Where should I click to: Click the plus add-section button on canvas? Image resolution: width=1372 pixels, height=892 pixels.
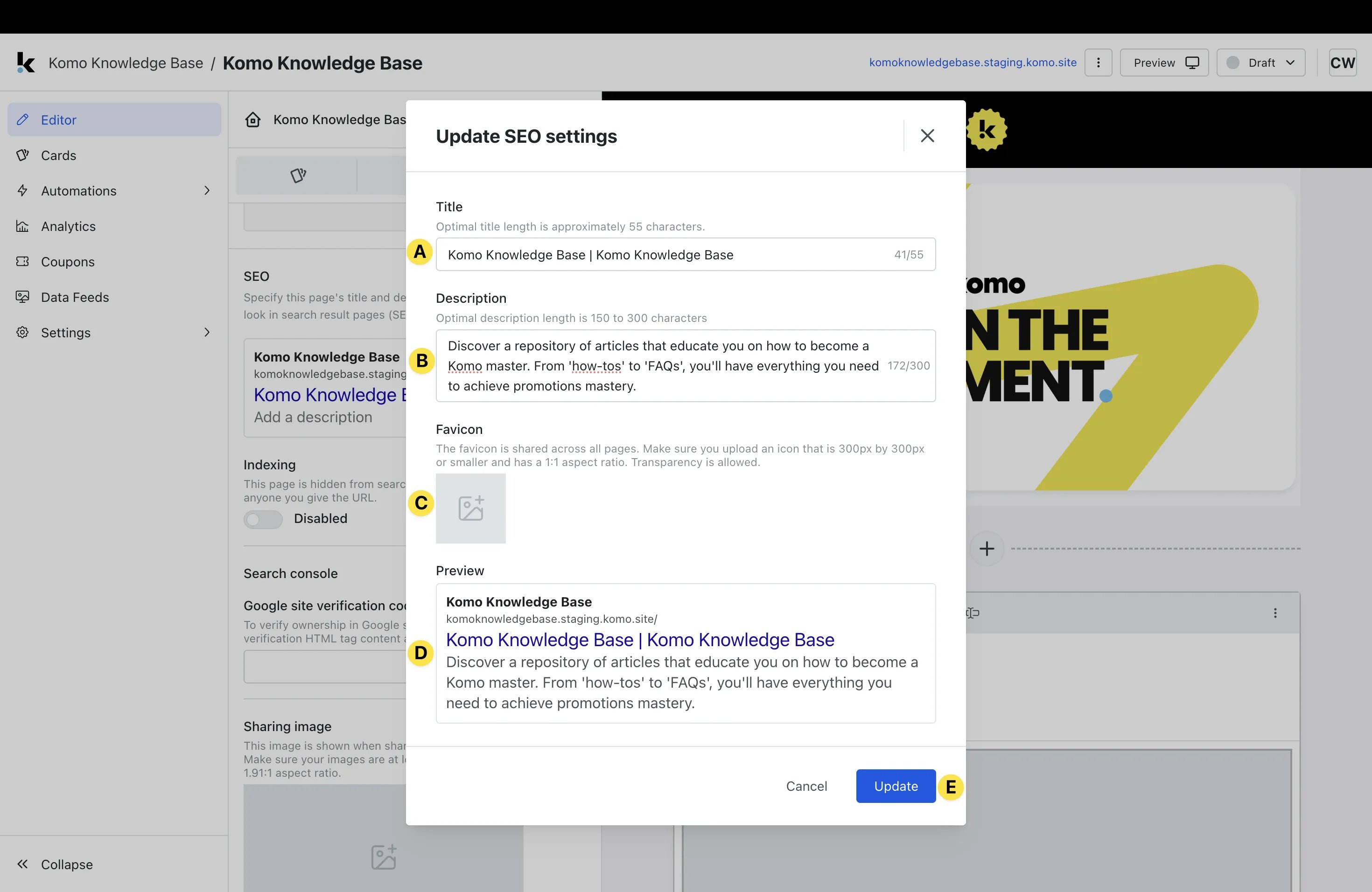tap(987, 548)
